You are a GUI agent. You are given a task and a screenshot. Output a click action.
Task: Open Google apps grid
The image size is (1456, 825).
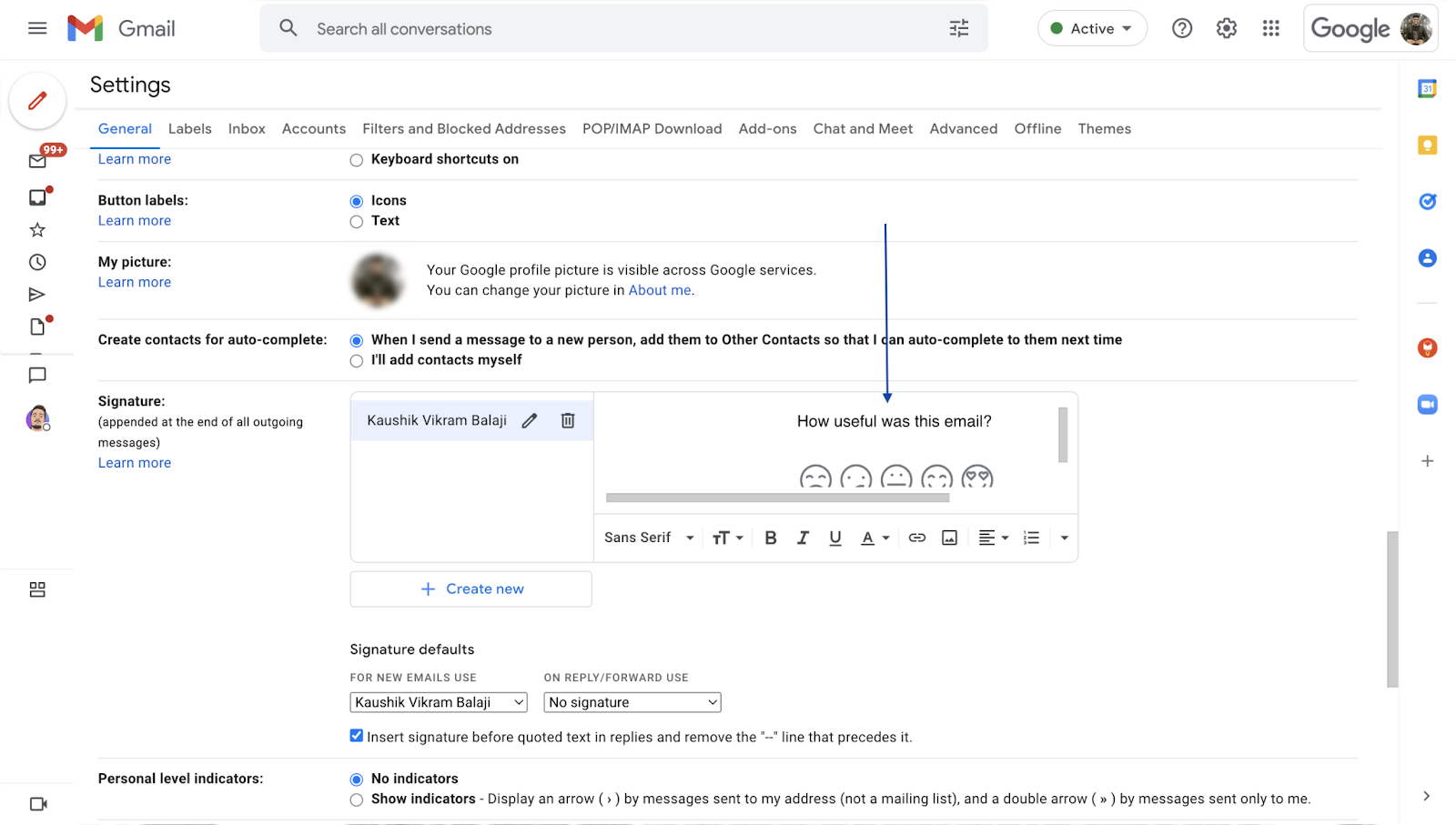(1271, 28)
